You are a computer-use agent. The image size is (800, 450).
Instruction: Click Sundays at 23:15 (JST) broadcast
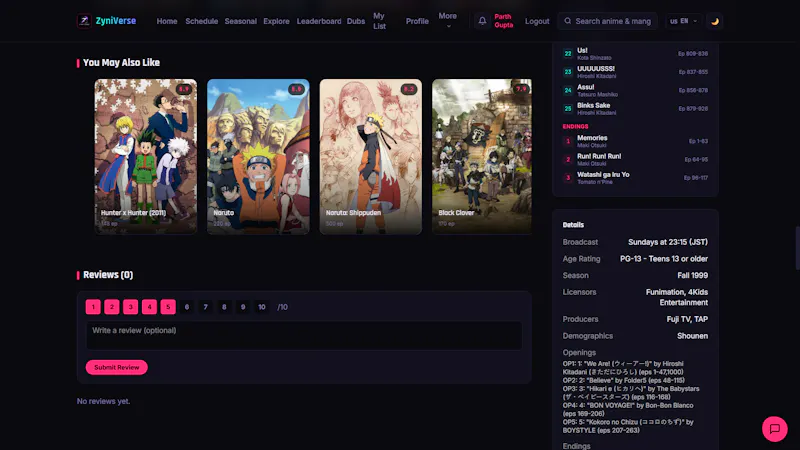pos(668,242)
